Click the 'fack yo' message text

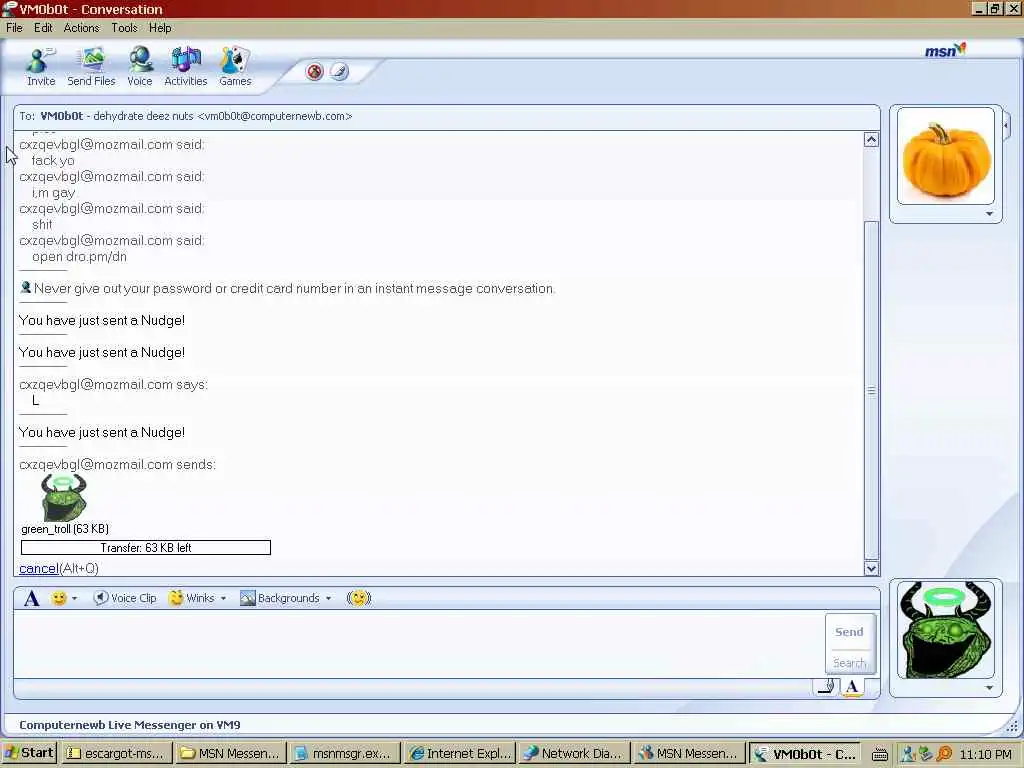pos(53,161)
